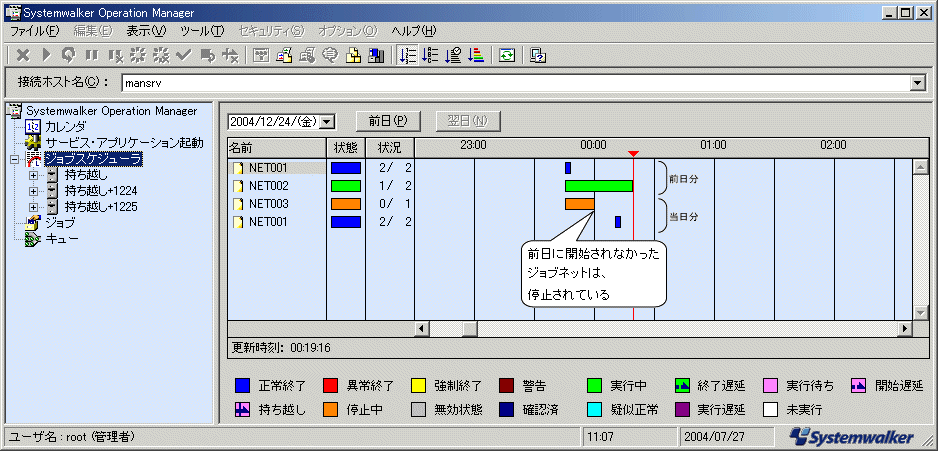Click the blue 正常終了 legend swatch

[x=243, y=386]
